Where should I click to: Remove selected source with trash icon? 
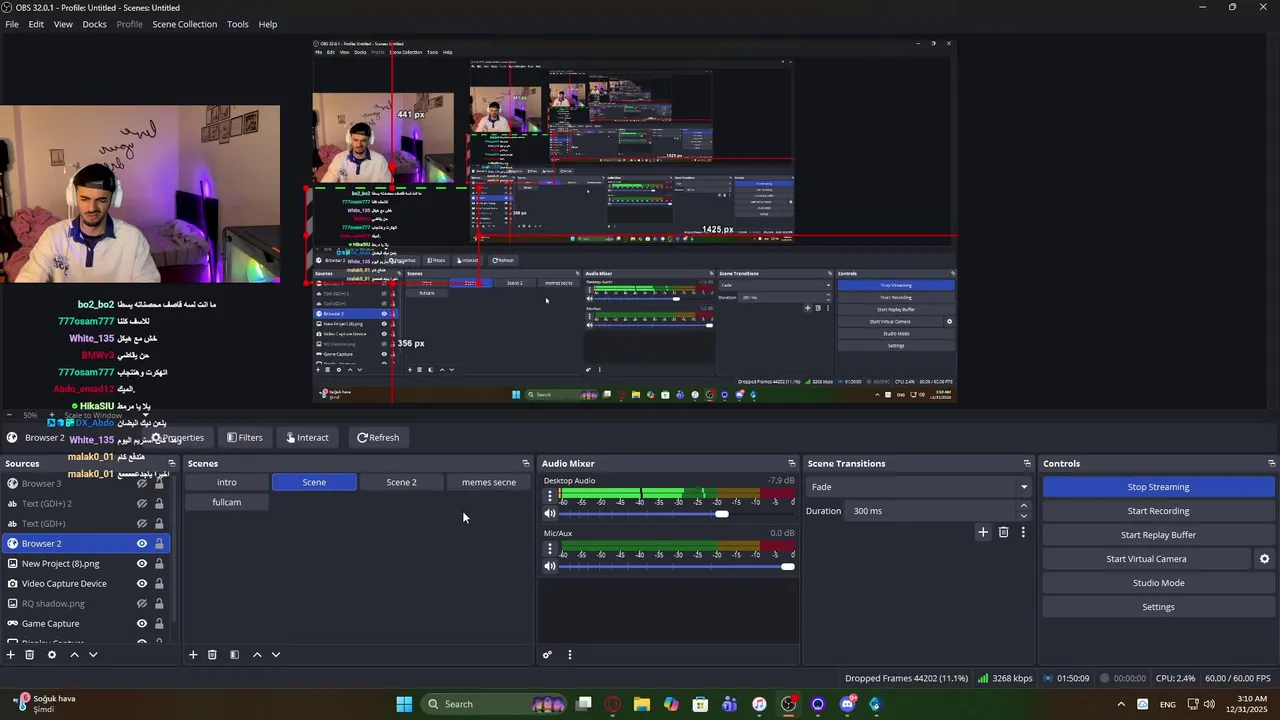(x=30, y=655)
